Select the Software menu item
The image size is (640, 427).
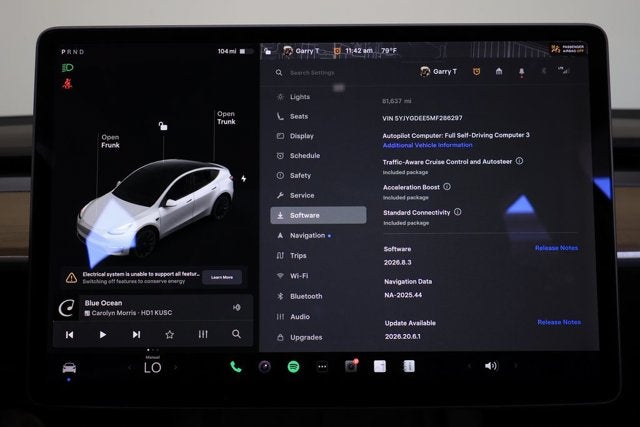pyautogui.click(x=318, y=215)
